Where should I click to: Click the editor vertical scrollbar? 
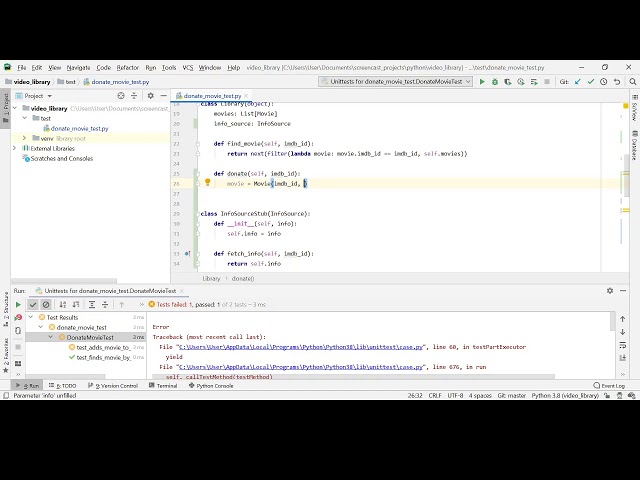click(x=626, y=176)
